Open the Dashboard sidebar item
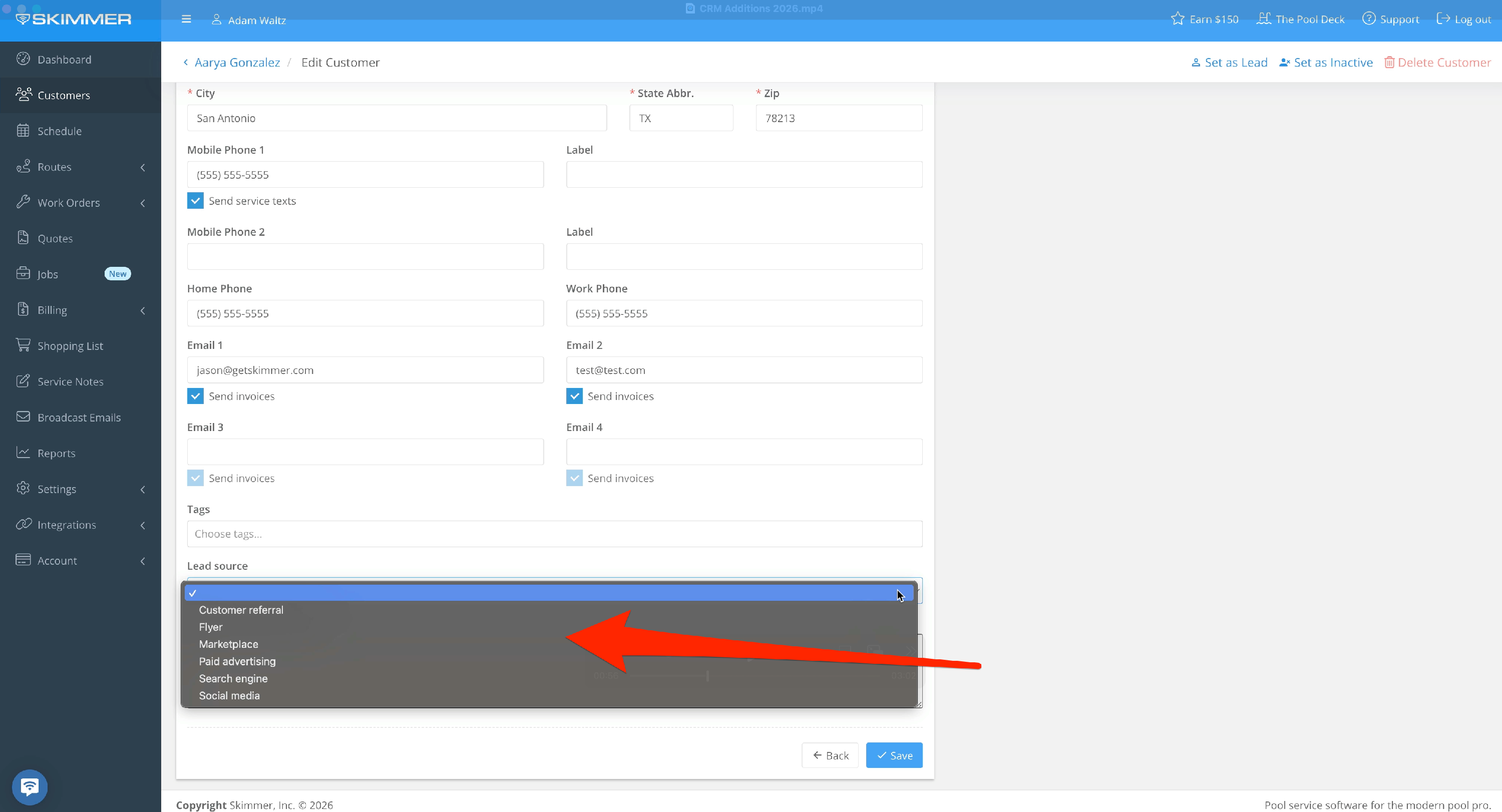Screen dimensions: 1502x812 pyautogui.click(x=64, y=60)
